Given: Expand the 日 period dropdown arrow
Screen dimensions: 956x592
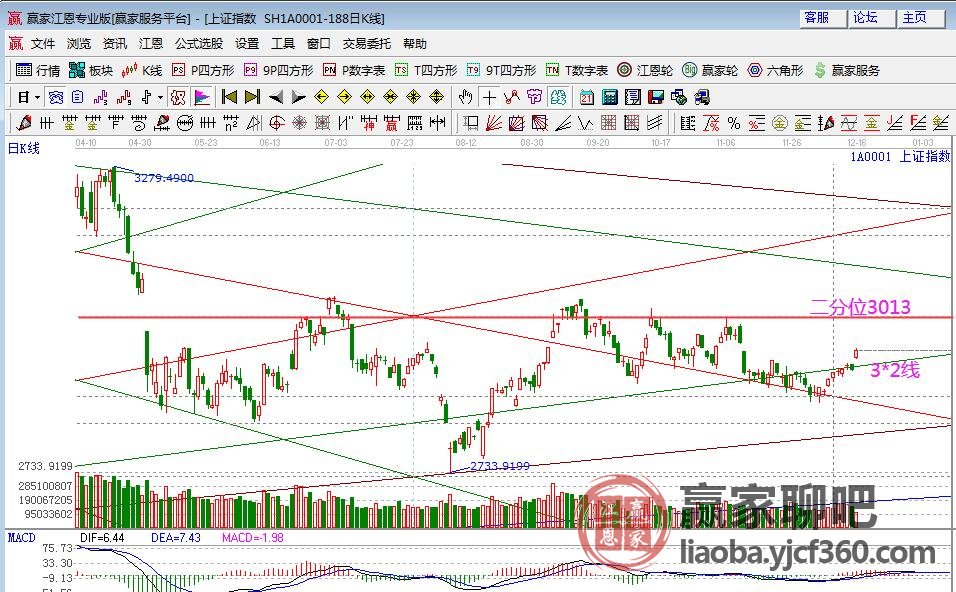Looking at the screenshot, I should (x=37, y=98).
